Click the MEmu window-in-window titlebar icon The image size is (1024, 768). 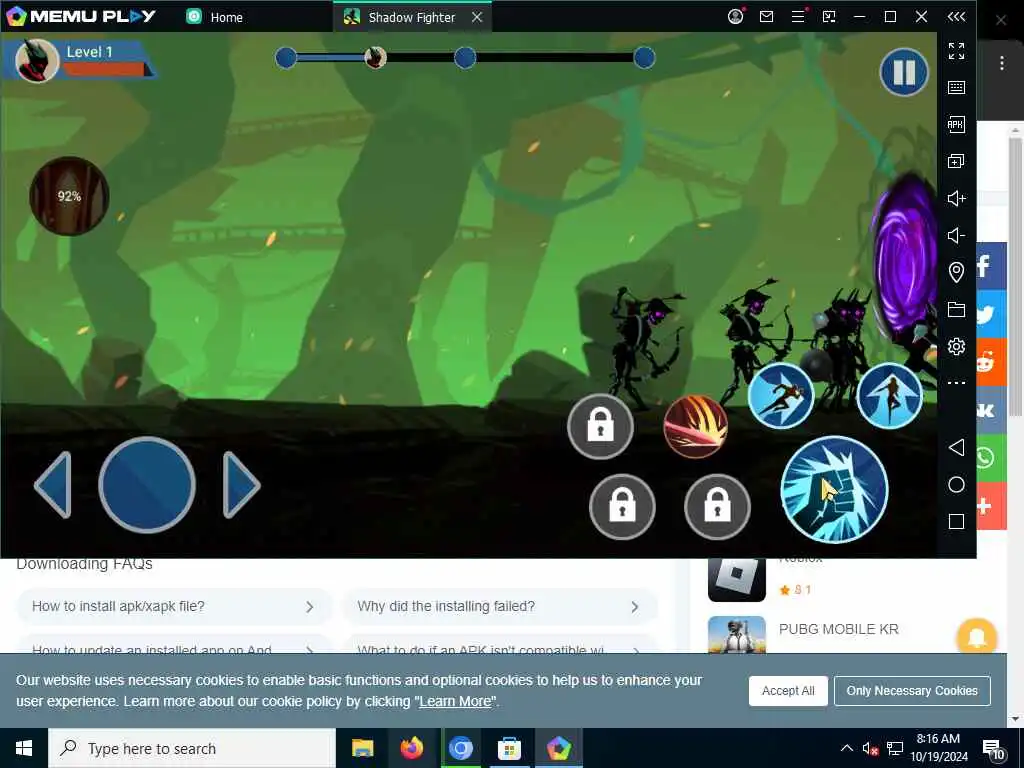829,16
